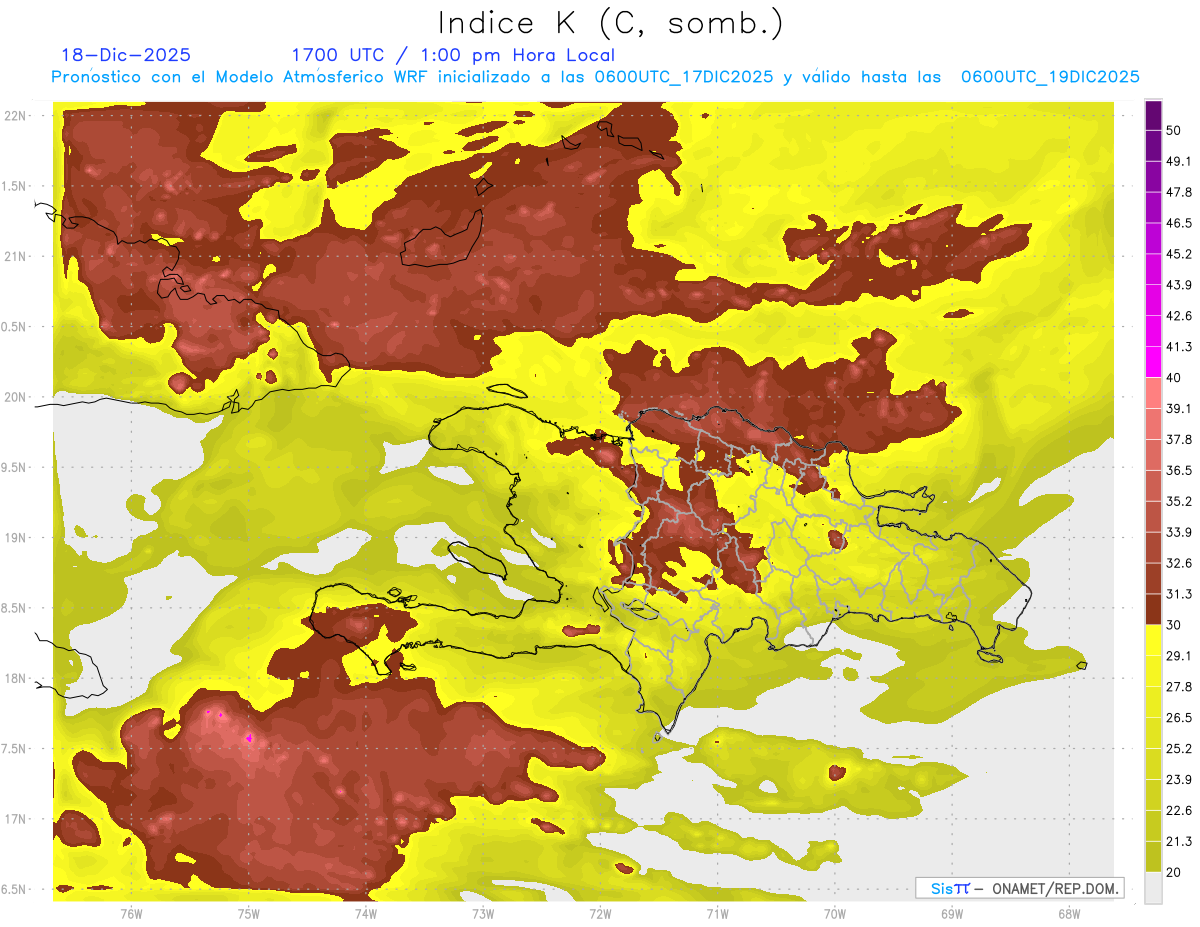Click the dark brown colorbar segment between 30 and 31.3

click(1153, 609)
